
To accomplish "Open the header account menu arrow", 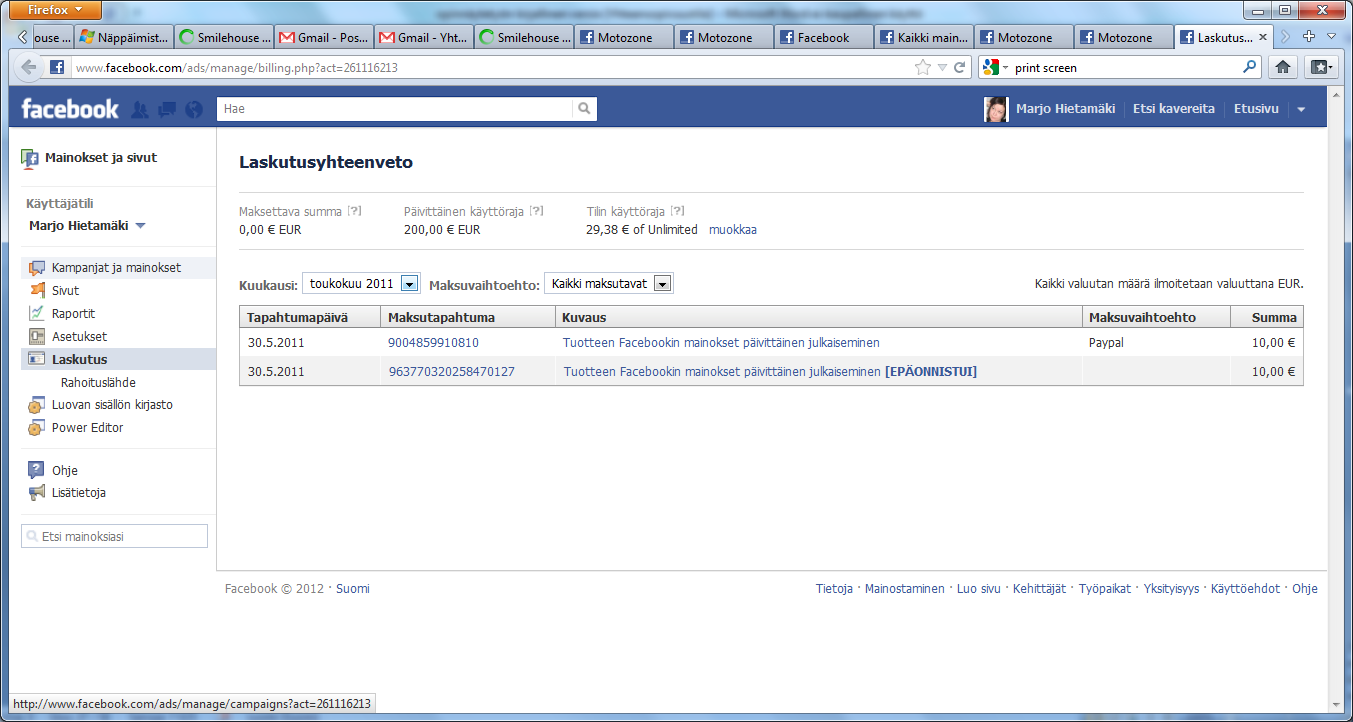I will [1301, 109].
